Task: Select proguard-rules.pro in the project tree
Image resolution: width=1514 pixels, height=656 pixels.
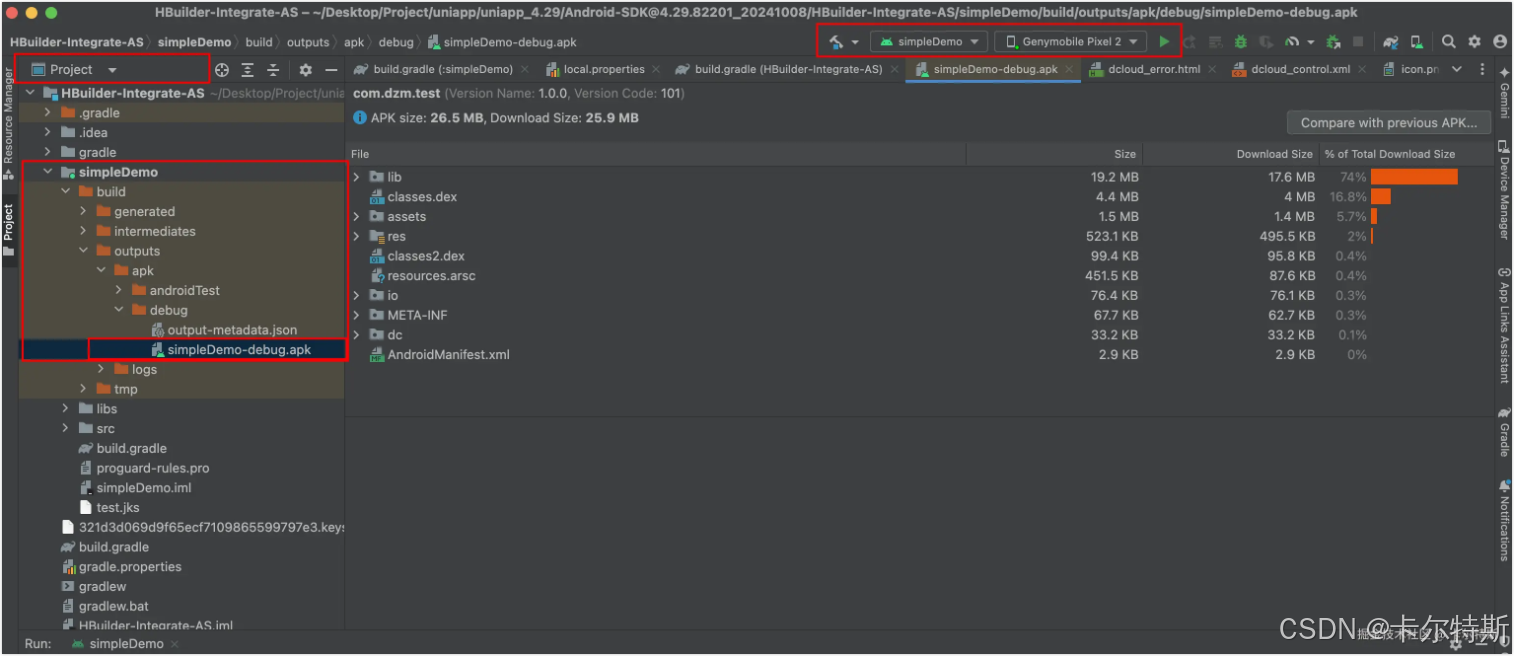Action: tap(153, 468)
